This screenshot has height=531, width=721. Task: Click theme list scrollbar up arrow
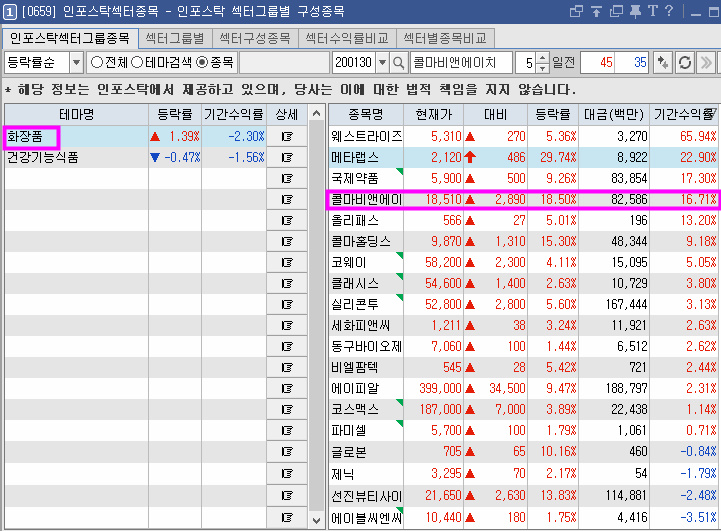[x=316, y=113]
